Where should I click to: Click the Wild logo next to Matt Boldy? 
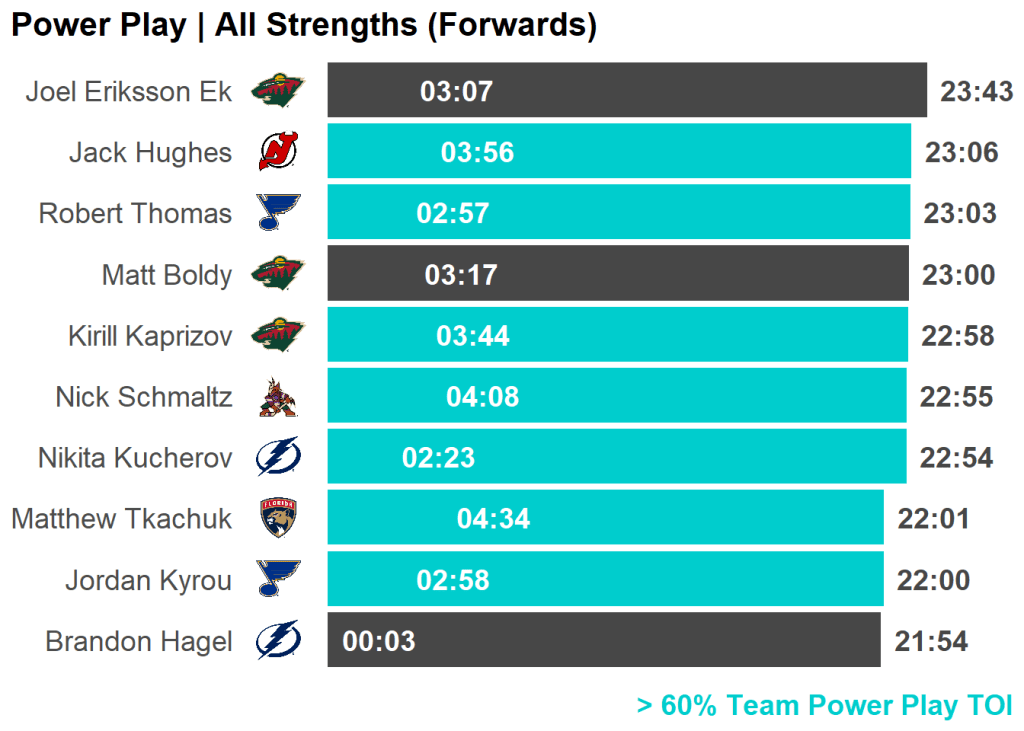tap(277, 274)
